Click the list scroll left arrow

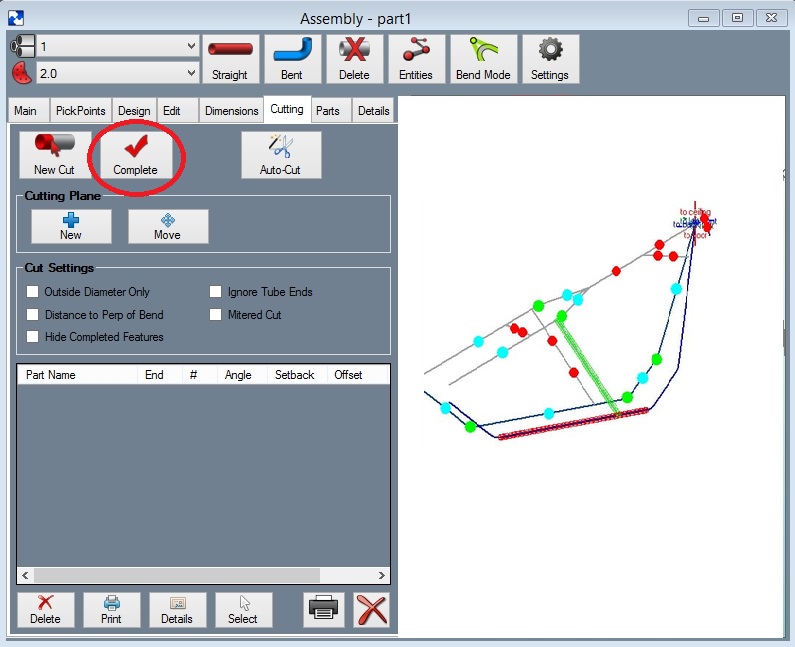[x=25, y=575]
